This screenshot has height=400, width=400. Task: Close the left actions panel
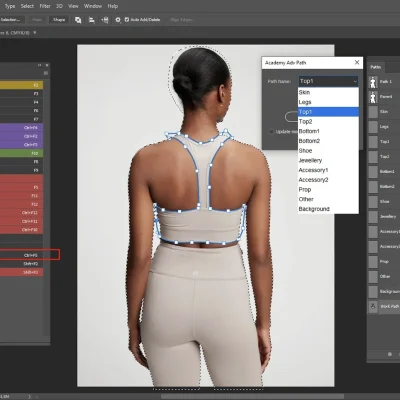[x=47, y=65]
